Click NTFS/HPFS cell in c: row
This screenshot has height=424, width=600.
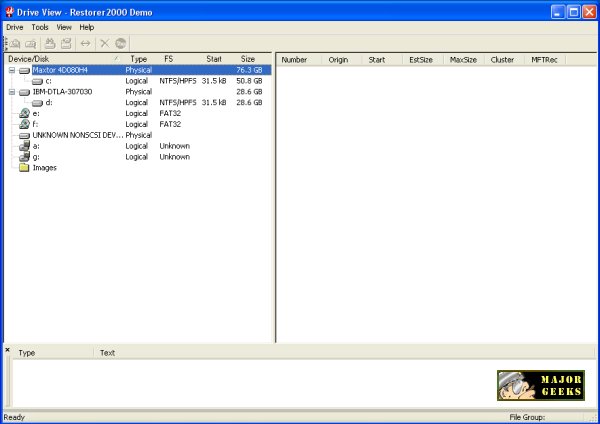click(x=178, y=81)
